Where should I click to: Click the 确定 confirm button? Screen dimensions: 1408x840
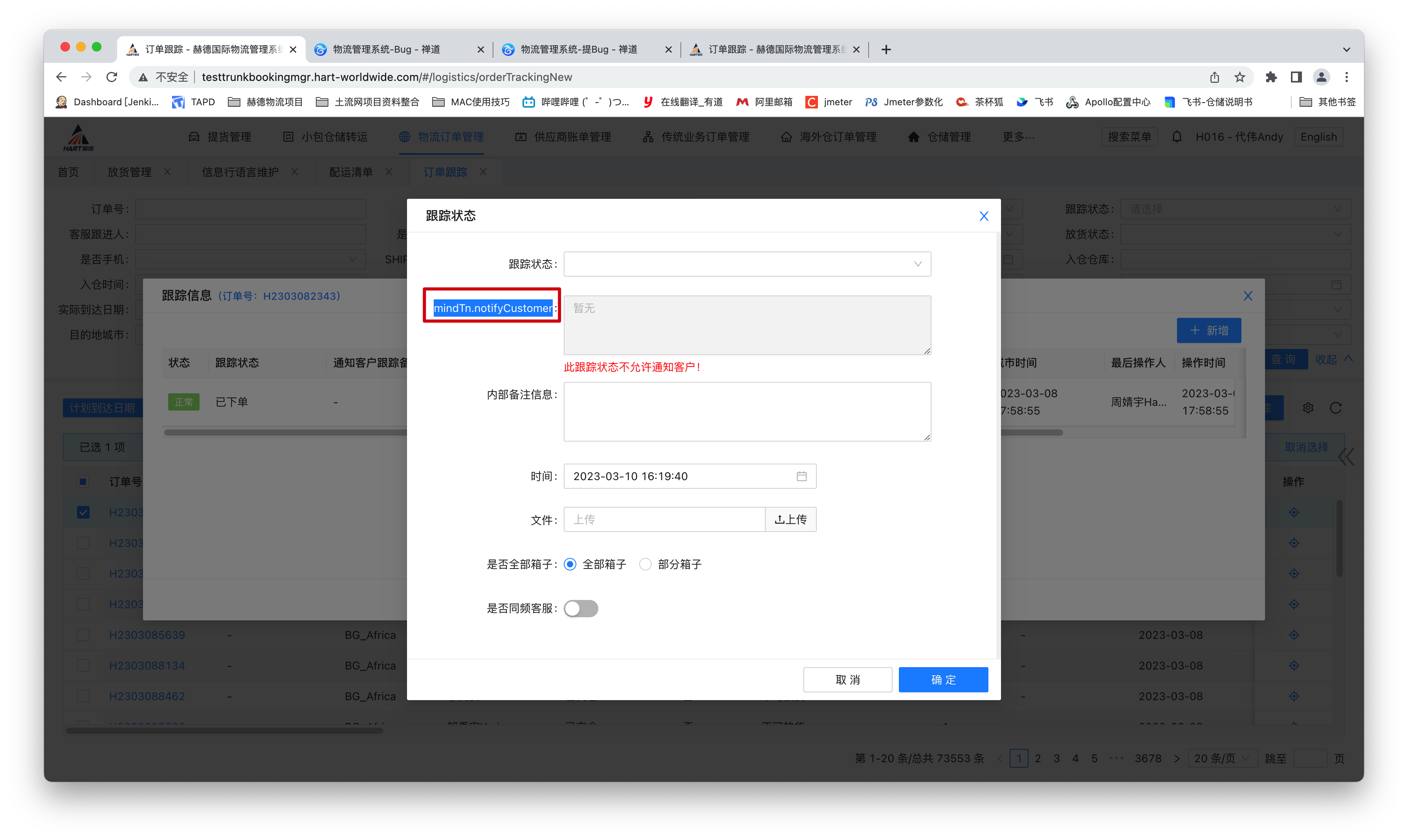point(943,679)
